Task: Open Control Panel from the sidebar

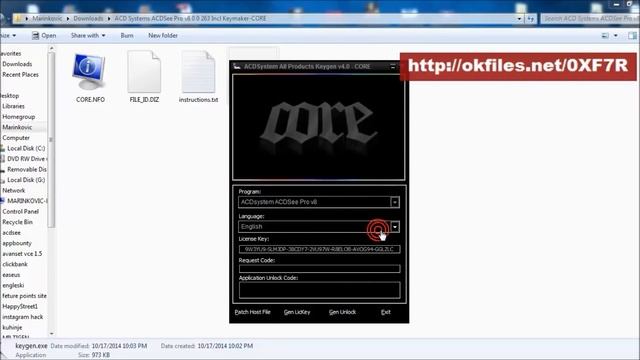Action: pos(20,211)
